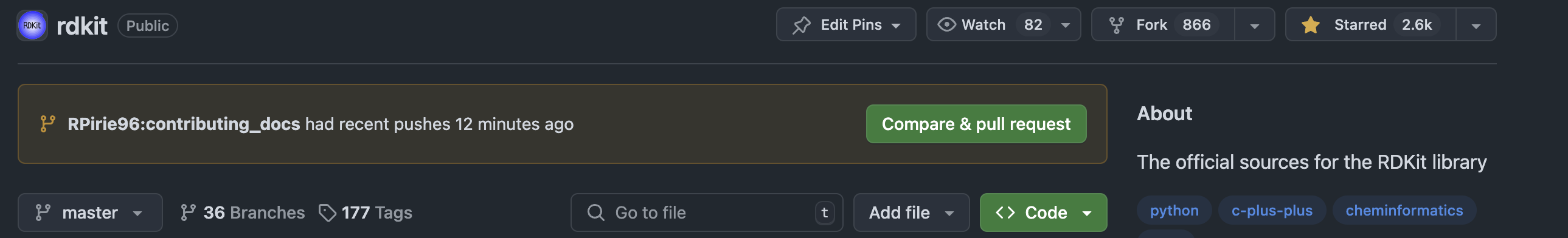Open the Watch notifications dropdown arrow
Image resolution: width=1568 pixels, height=238 pixels.
coord(1065,25)
